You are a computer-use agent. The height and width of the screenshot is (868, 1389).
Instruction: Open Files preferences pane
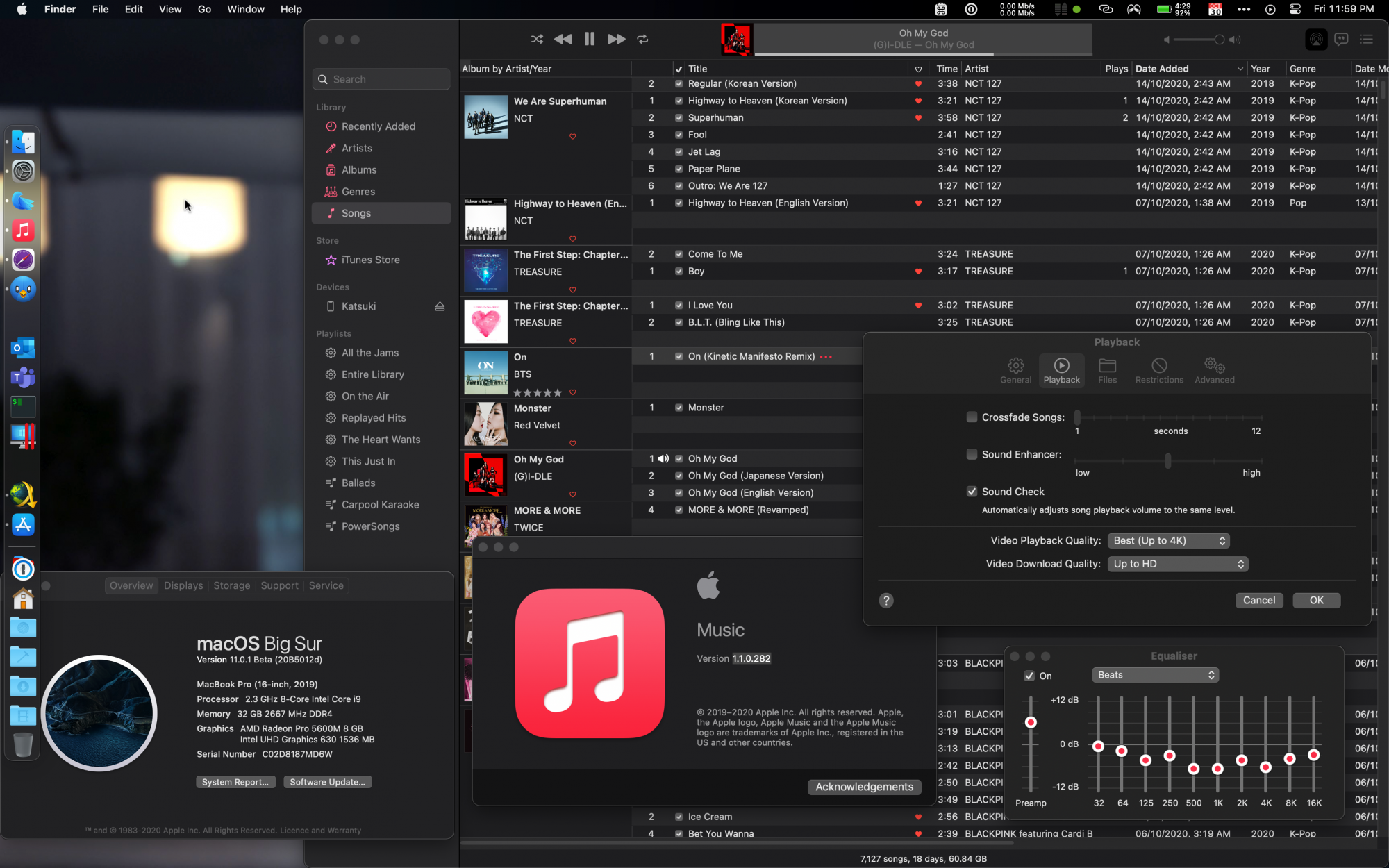click(x=1107, y=370)
